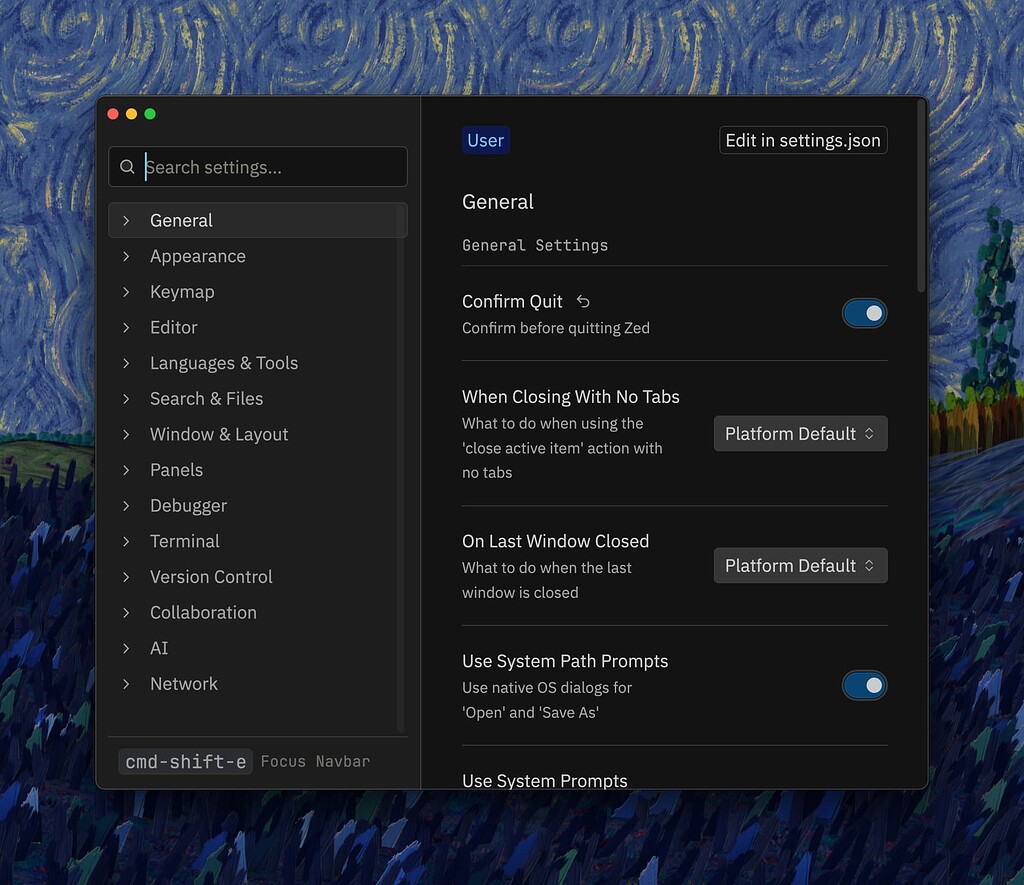
Task: Click the 'Use System Prompts' title
Action: (545, 780)
